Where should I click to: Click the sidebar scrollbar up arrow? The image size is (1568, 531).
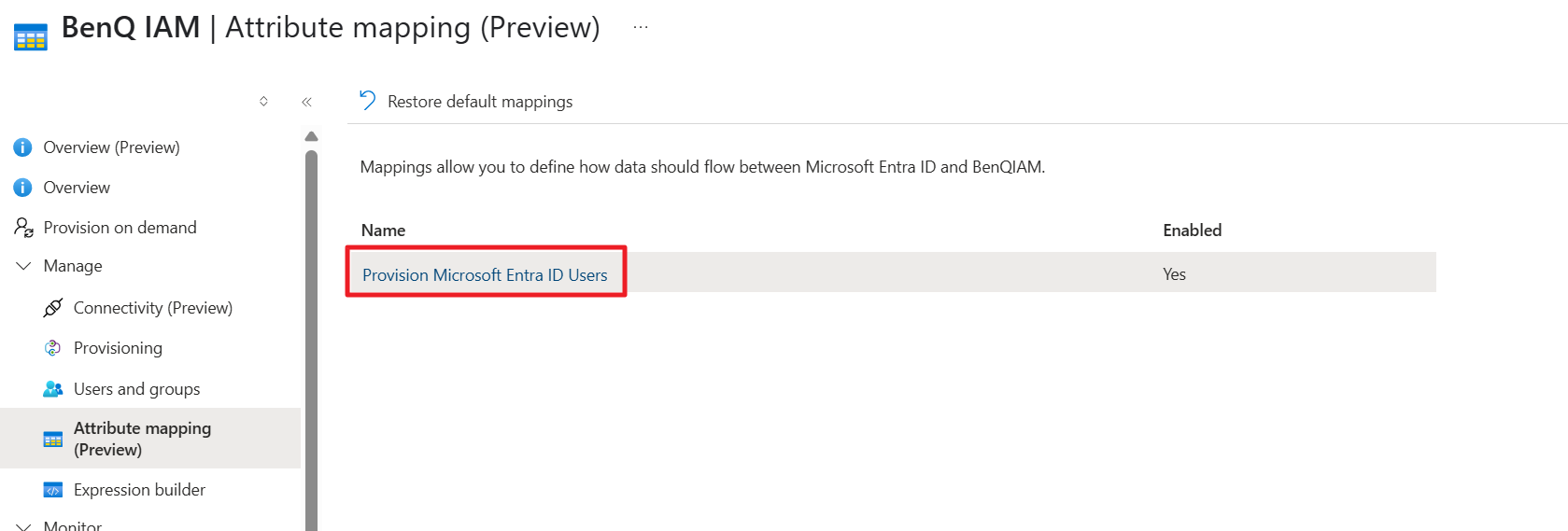coord(311,136)
